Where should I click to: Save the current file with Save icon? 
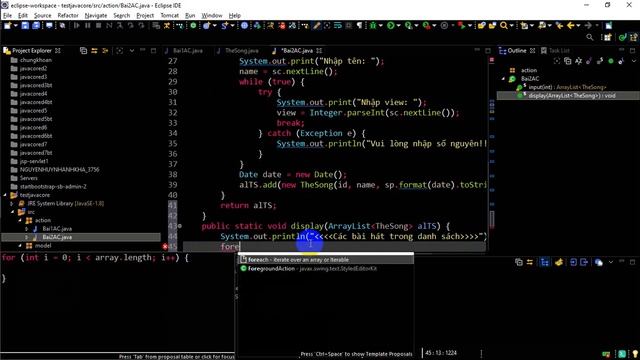click(25, 26)
